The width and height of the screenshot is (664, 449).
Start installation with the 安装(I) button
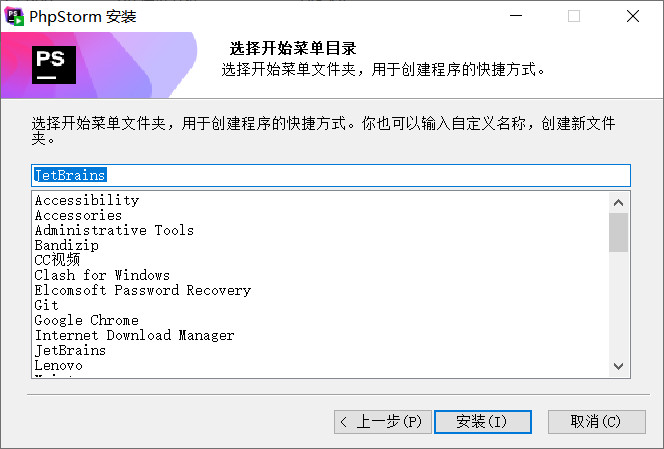[x=483, y=421]
